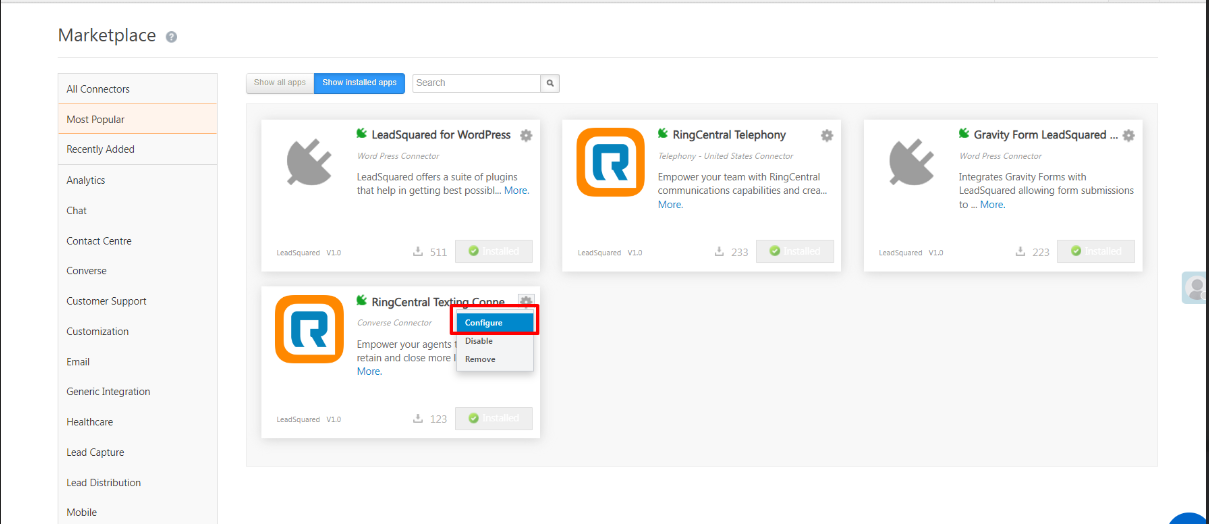Select Lead Distribution category
This screenshot has width=1209, height=524.
point(138,482)
